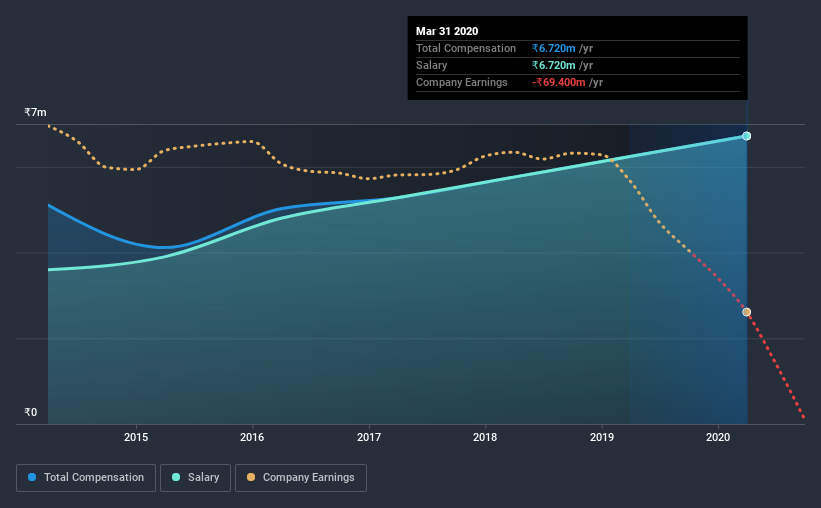
Task: Select the company earnings data point marker at Mar 2020
Action: tap(747, 312)
